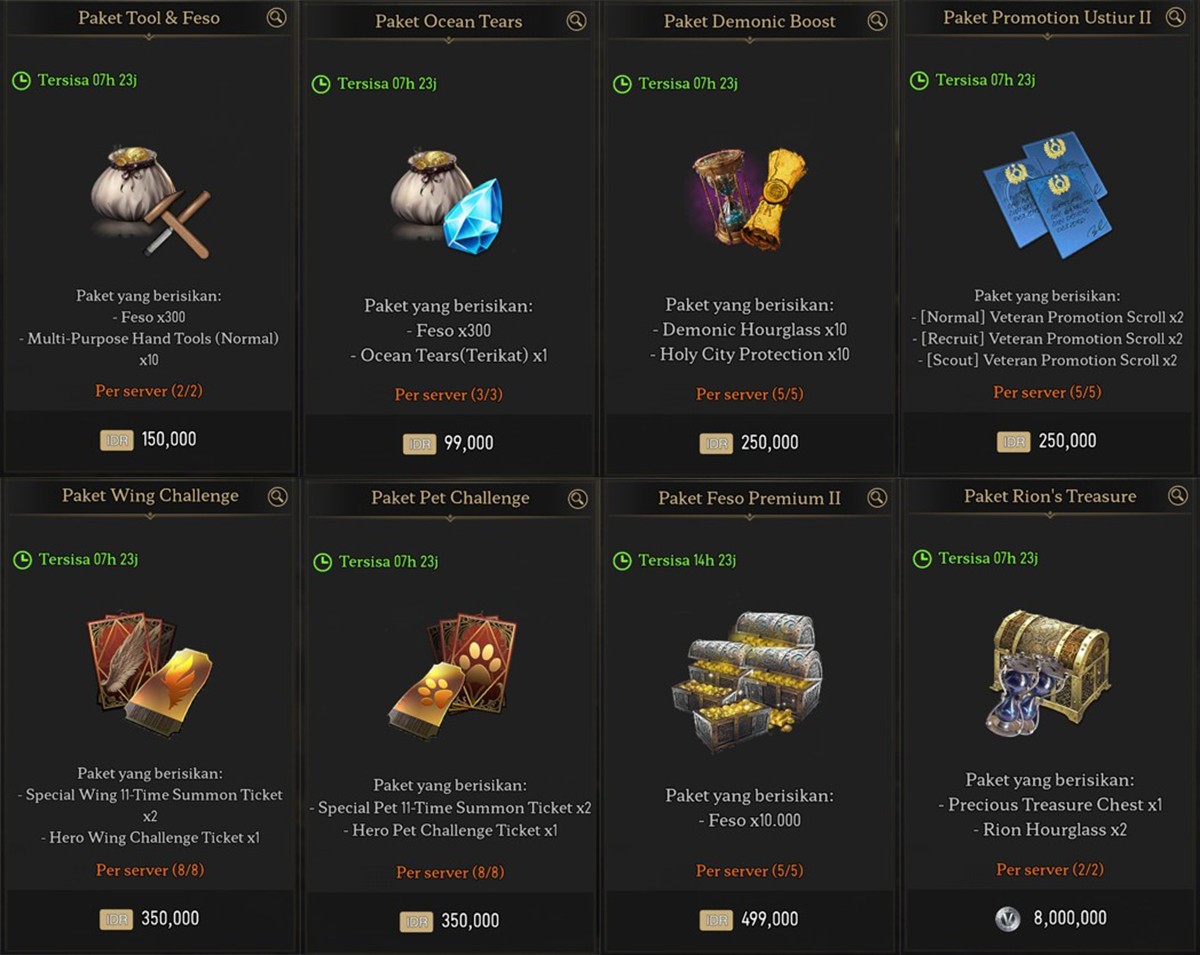1200x955 pixels.
Task: Click the Paket Wing Challenge title
Action: [150, 496]
